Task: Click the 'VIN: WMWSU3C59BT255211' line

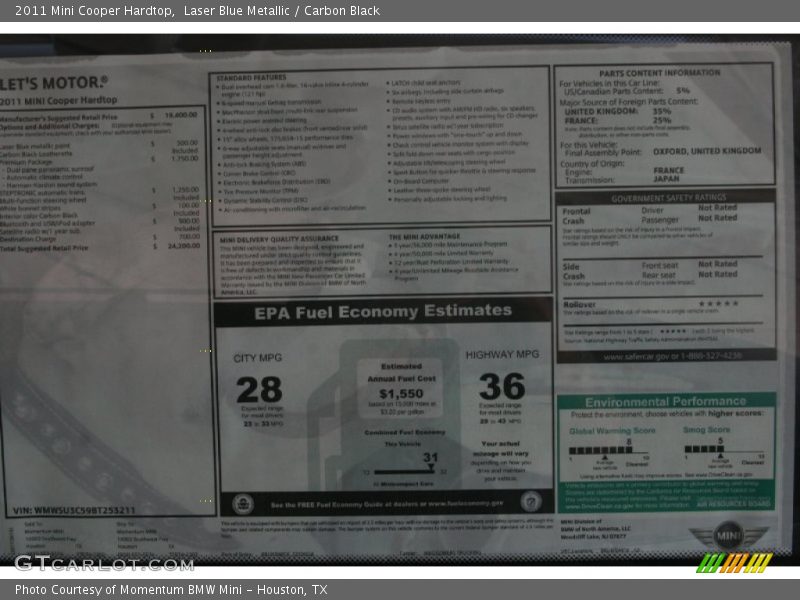Action: pos(74,510)
